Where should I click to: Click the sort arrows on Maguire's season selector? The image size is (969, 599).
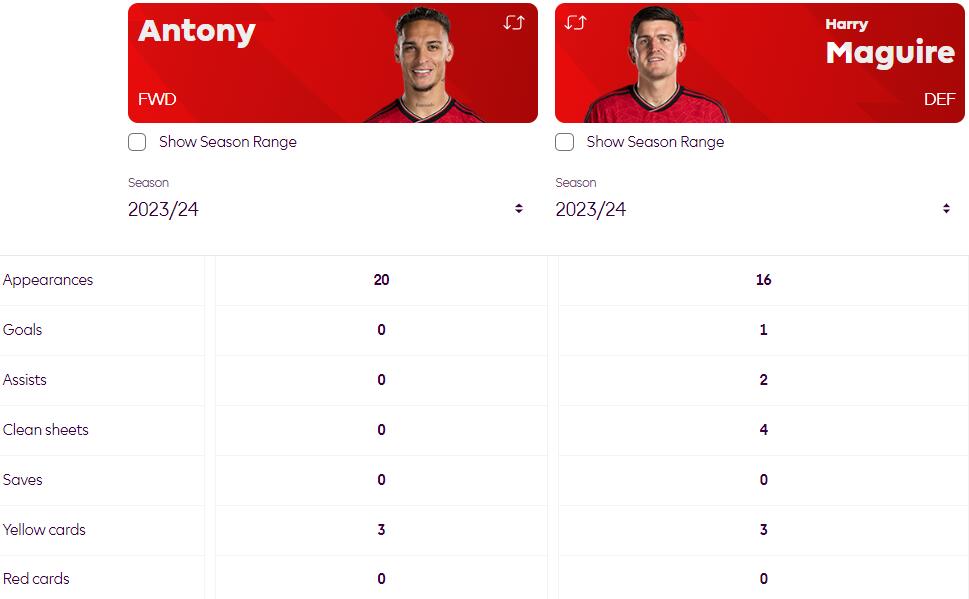tap(946, 209)
